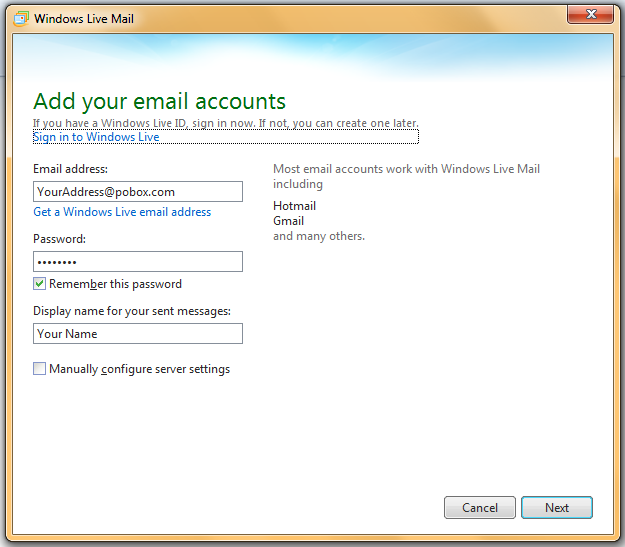The width and height of the screenshot is (625, 547).
Task: Click the Gmail text
Action: coord(289,221)
